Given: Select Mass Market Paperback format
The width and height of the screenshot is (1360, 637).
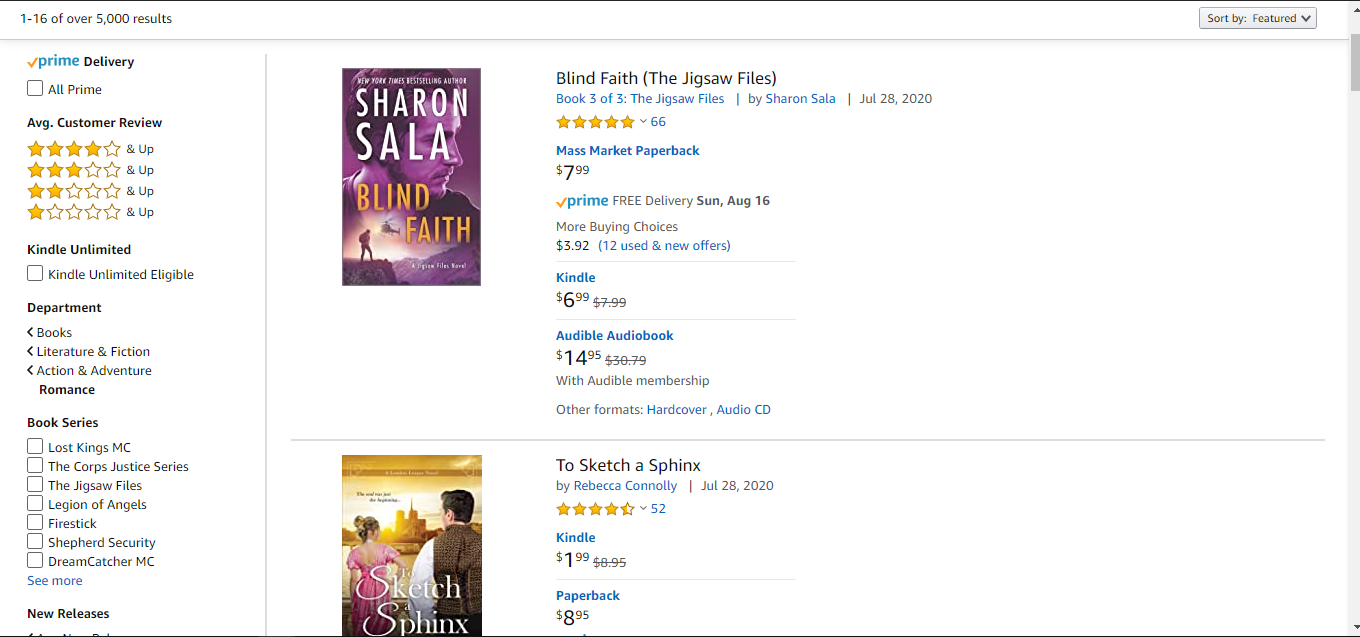Looking at the screenshot, I should click(627, 151).
